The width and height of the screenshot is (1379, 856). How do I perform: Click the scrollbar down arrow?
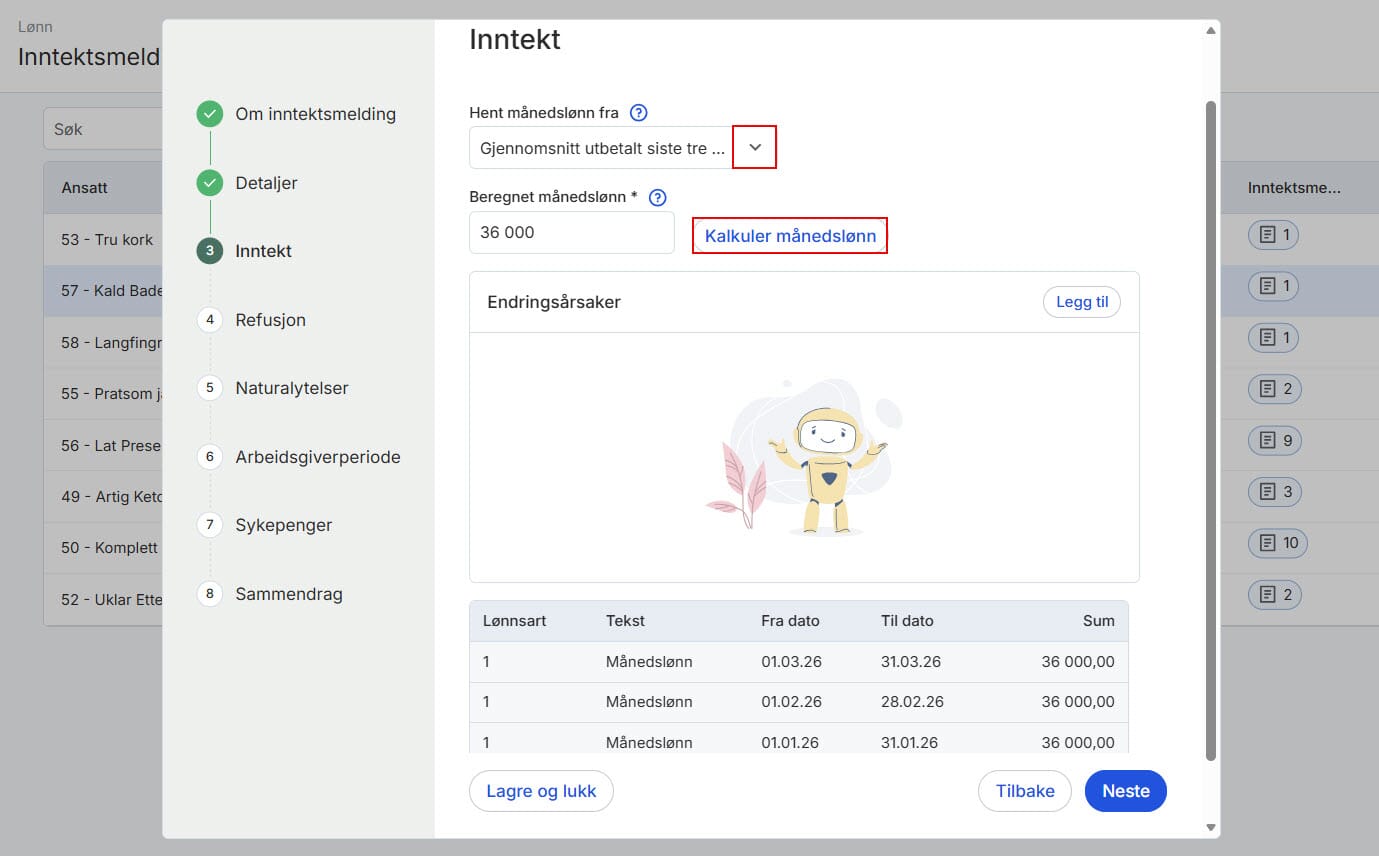click(x=1211, y=827)
